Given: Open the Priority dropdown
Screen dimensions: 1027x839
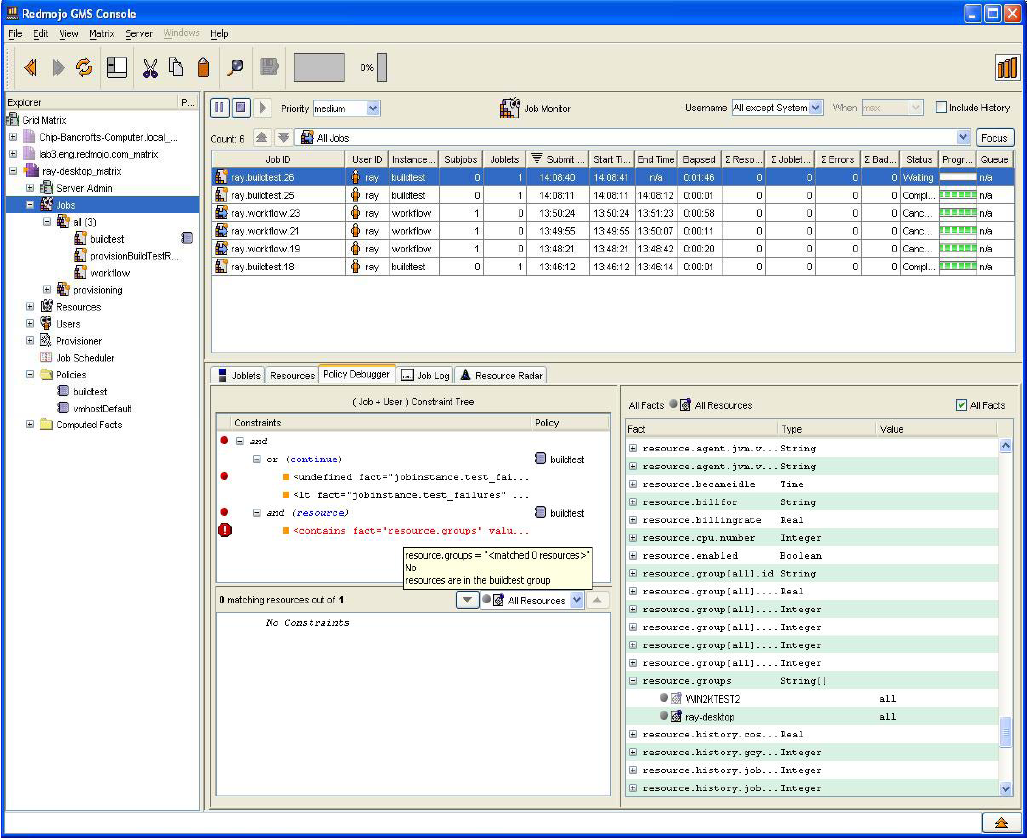Looking at the screenshot, I should point(373,108).
